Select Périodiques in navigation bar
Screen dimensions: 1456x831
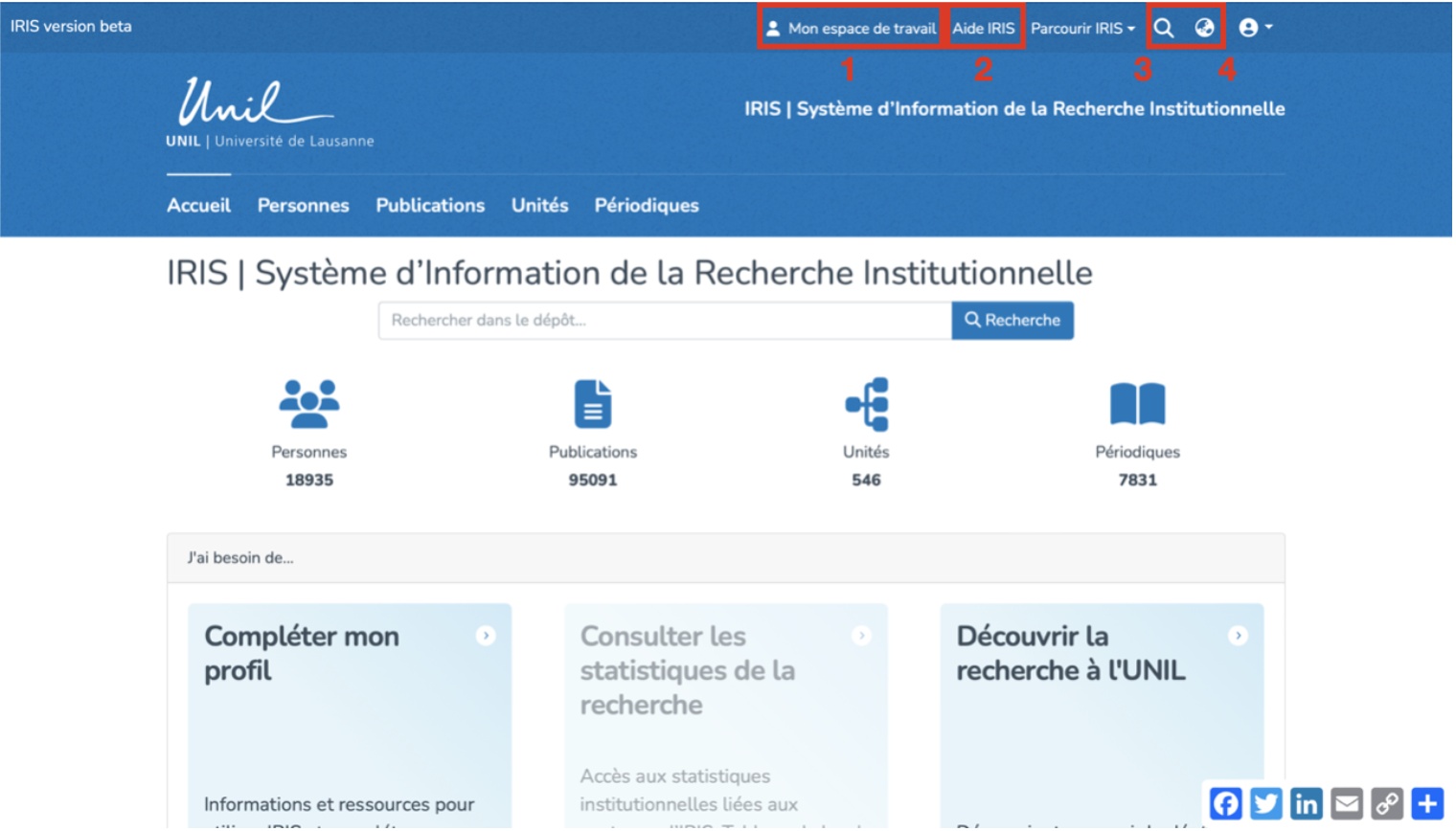click(x=647, y=206)
